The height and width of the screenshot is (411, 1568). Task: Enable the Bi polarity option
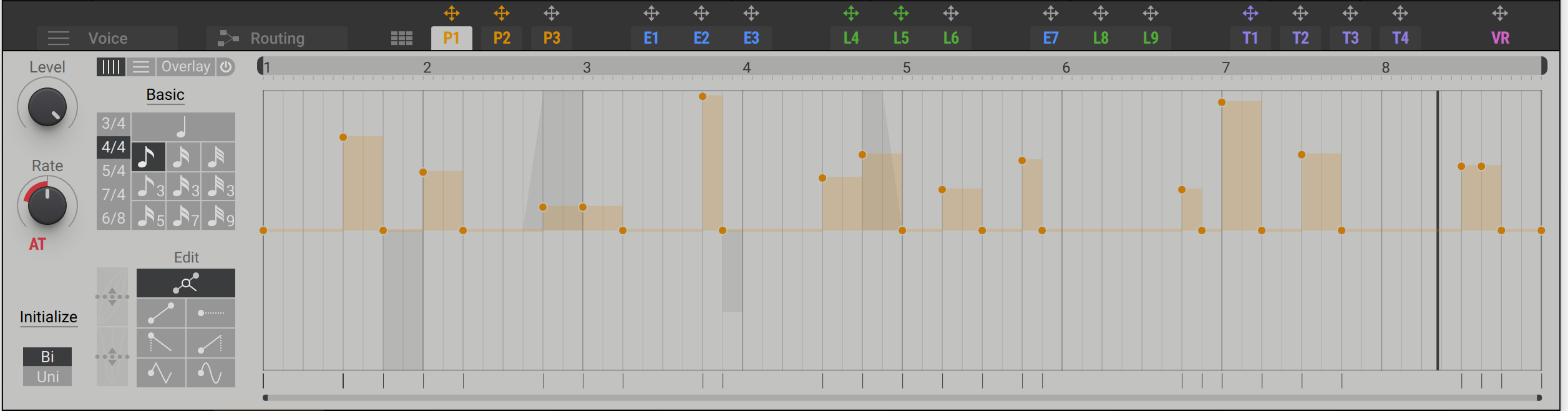(x=47, y=357)
